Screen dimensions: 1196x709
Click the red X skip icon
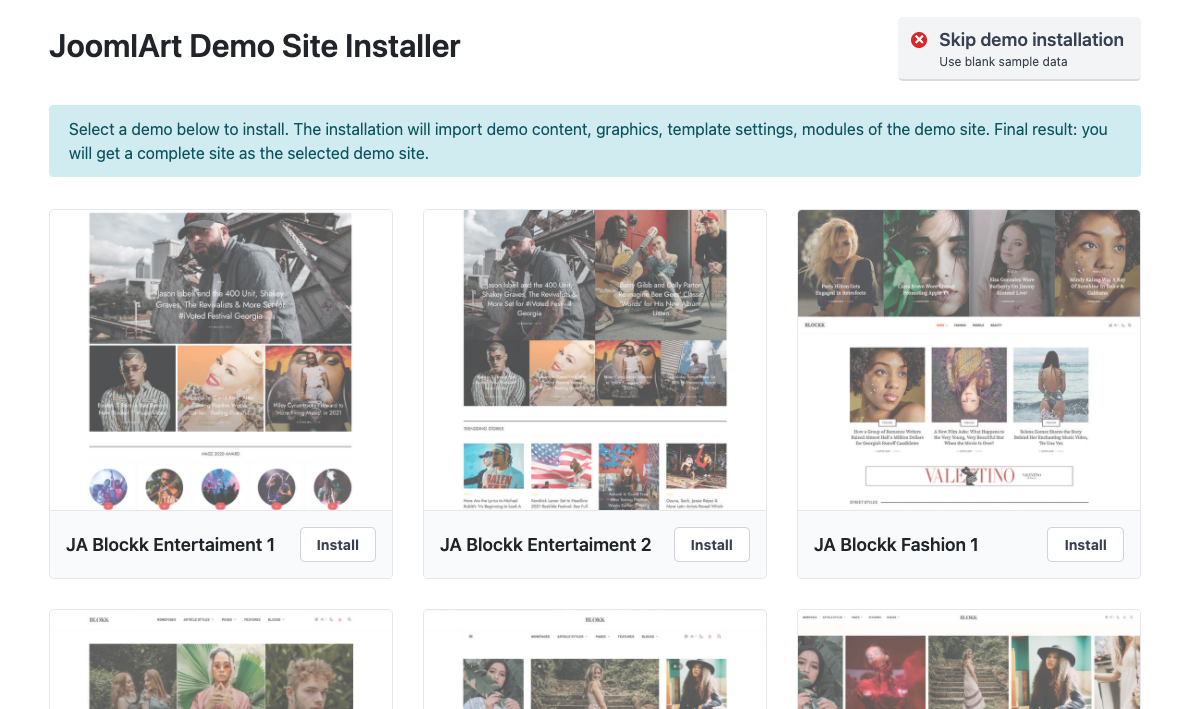(919, 40)
